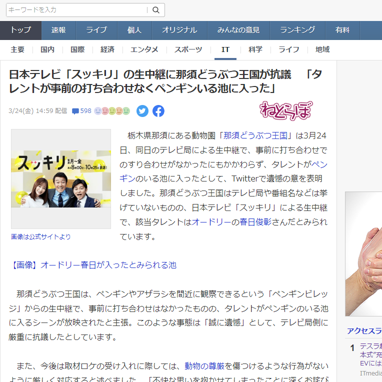Image resolution: width=382 pixels, height=382 pixels.
Task: Open 【画像】オードリー春日が入ったとみられる池 link
Action: click(93, 265)
